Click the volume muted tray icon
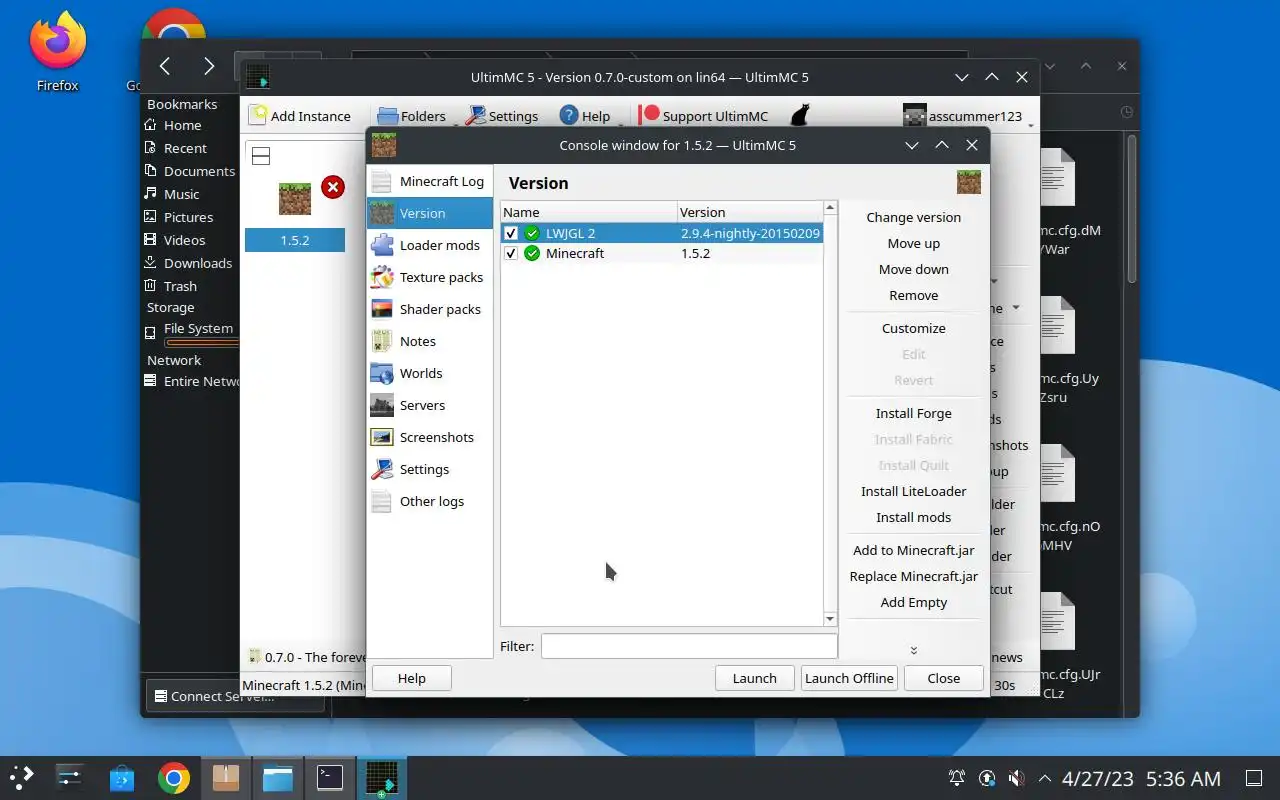The width and height of the screenshot is (1280, 800). pos(1016,778)
